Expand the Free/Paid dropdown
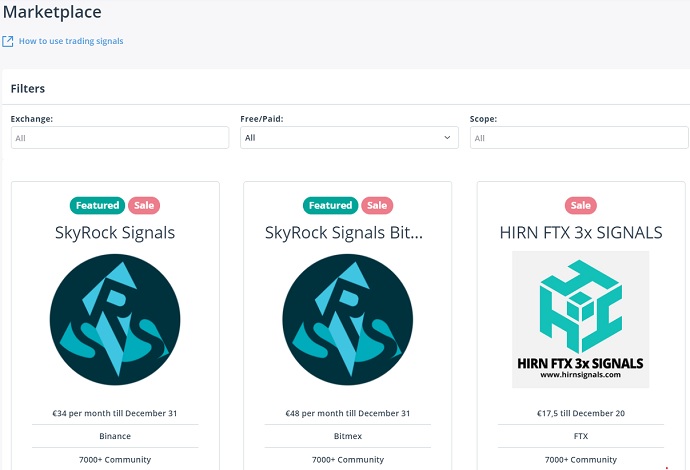The width and height of the screenshot is (690, 470). point(349,138)
